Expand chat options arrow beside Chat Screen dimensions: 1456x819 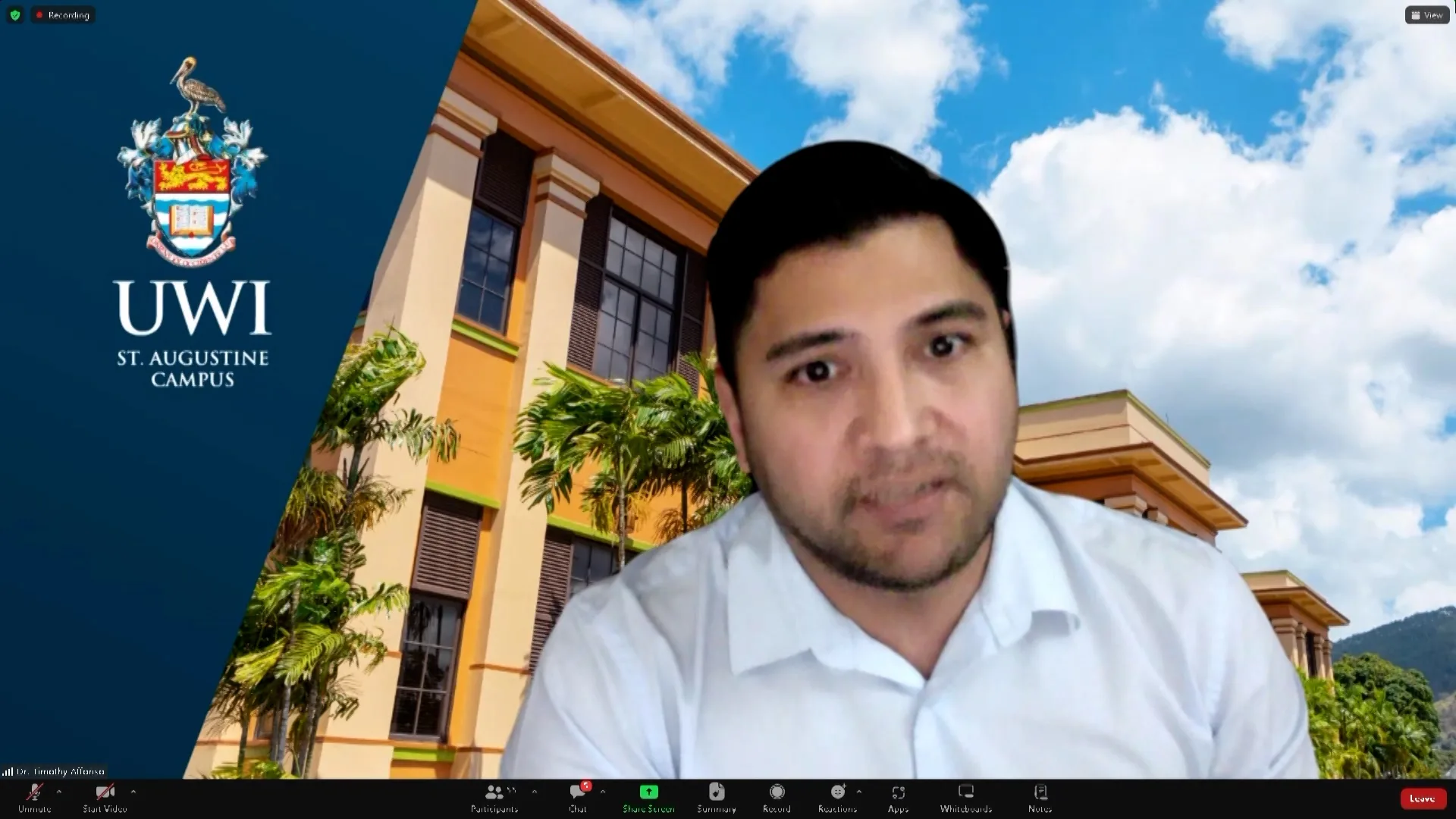pyautogui.click(x=603, y=791)
